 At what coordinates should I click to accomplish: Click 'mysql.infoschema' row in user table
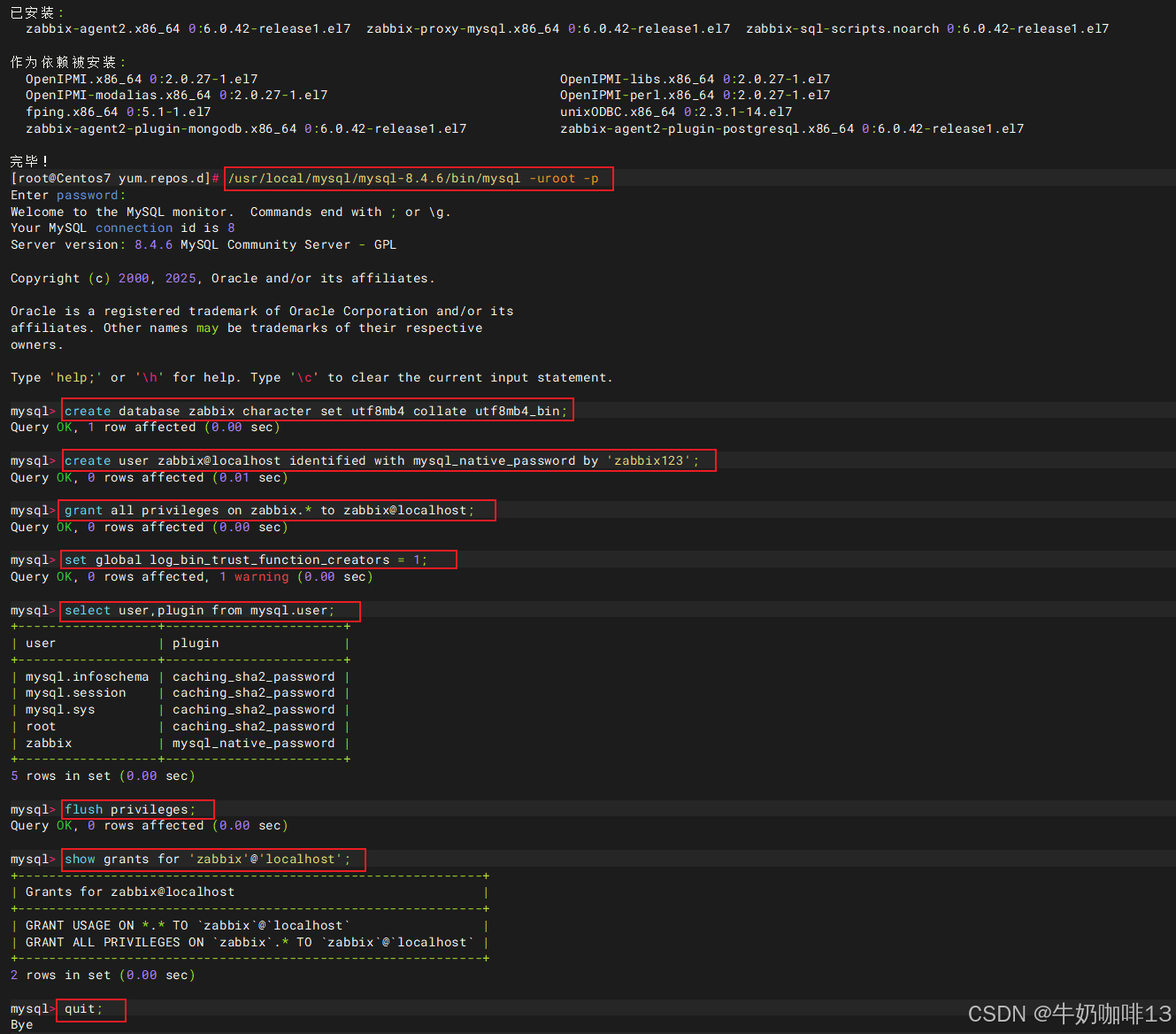tap(181, 676)
